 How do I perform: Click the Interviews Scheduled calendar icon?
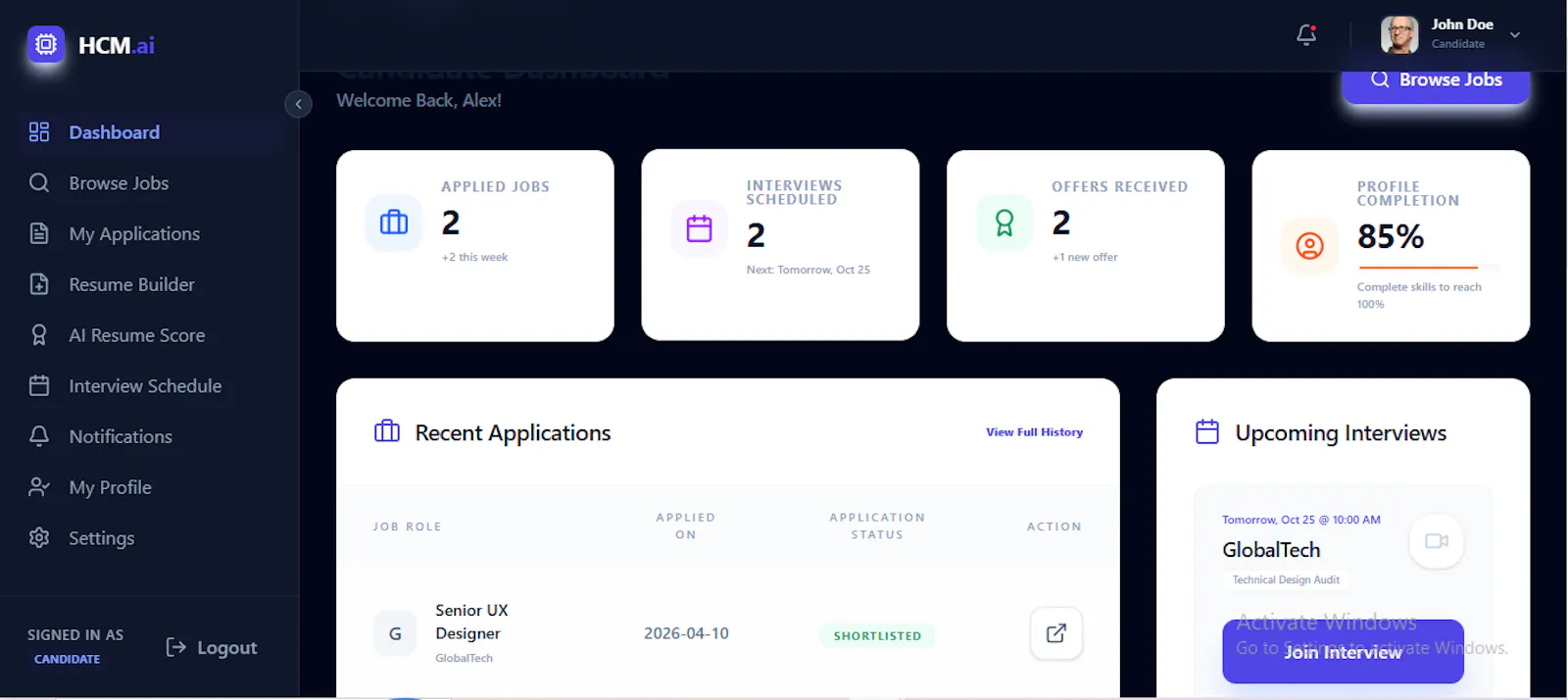[x=699, y=228]
